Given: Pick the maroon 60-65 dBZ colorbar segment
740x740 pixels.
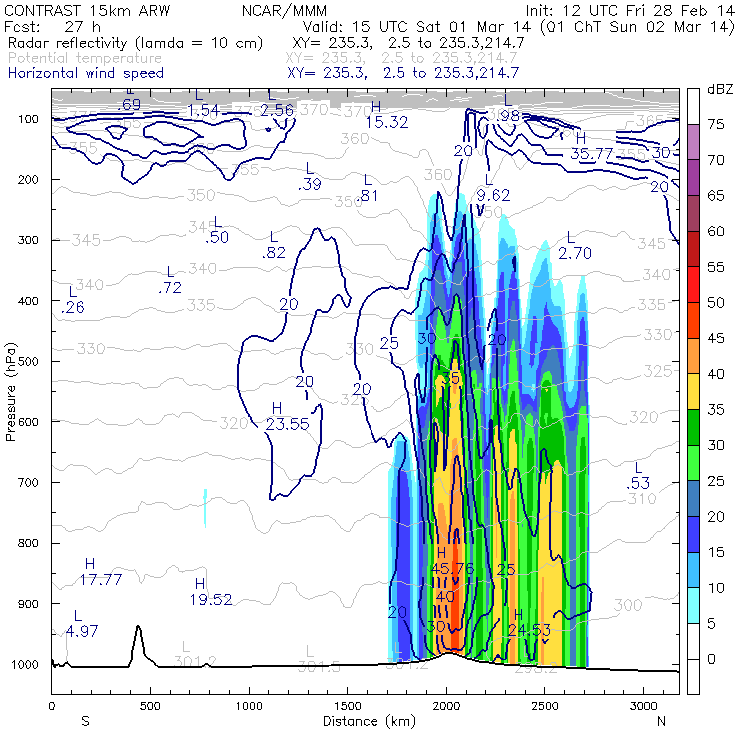Looking at the screenshot, I should click(x=693, y=213).
